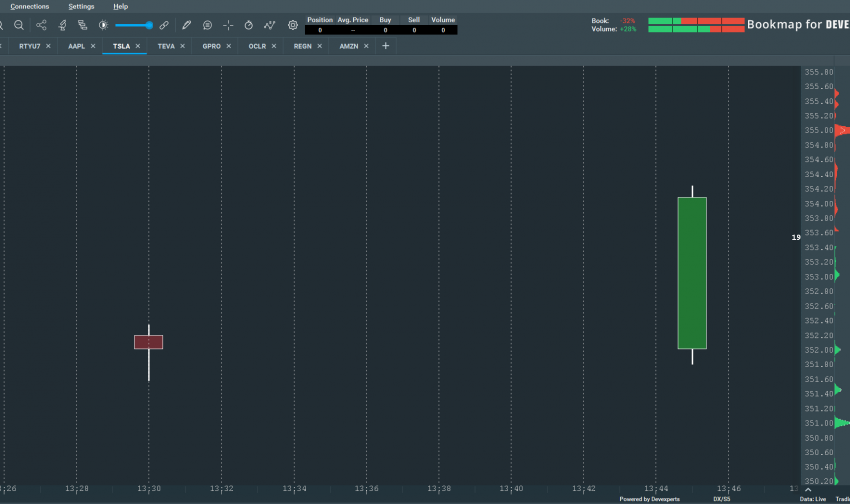Click the Data: Live status text

coord(813,499)
